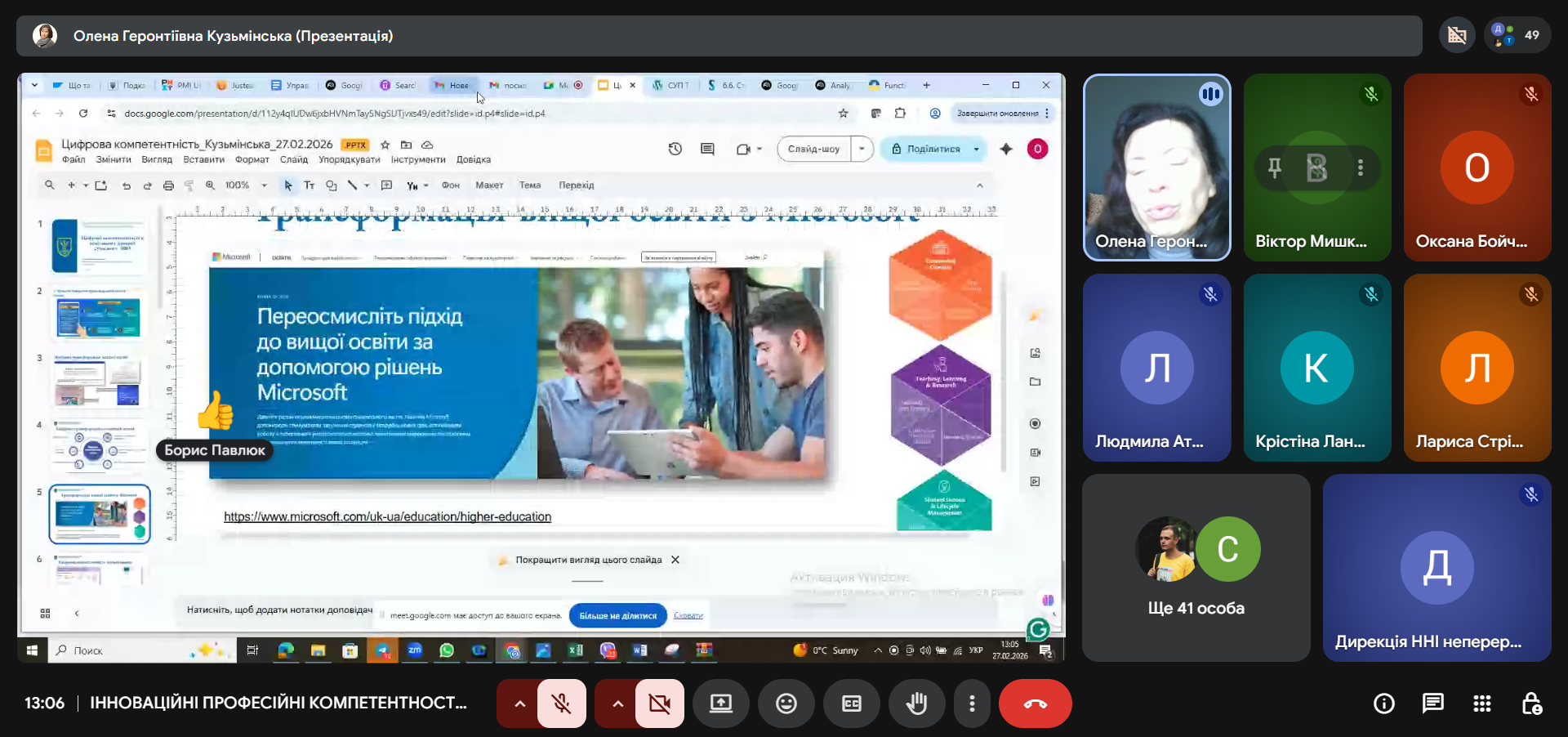Open version history clock icon in Slides
The image size is (1568, 737).
[x=675, y=149]
